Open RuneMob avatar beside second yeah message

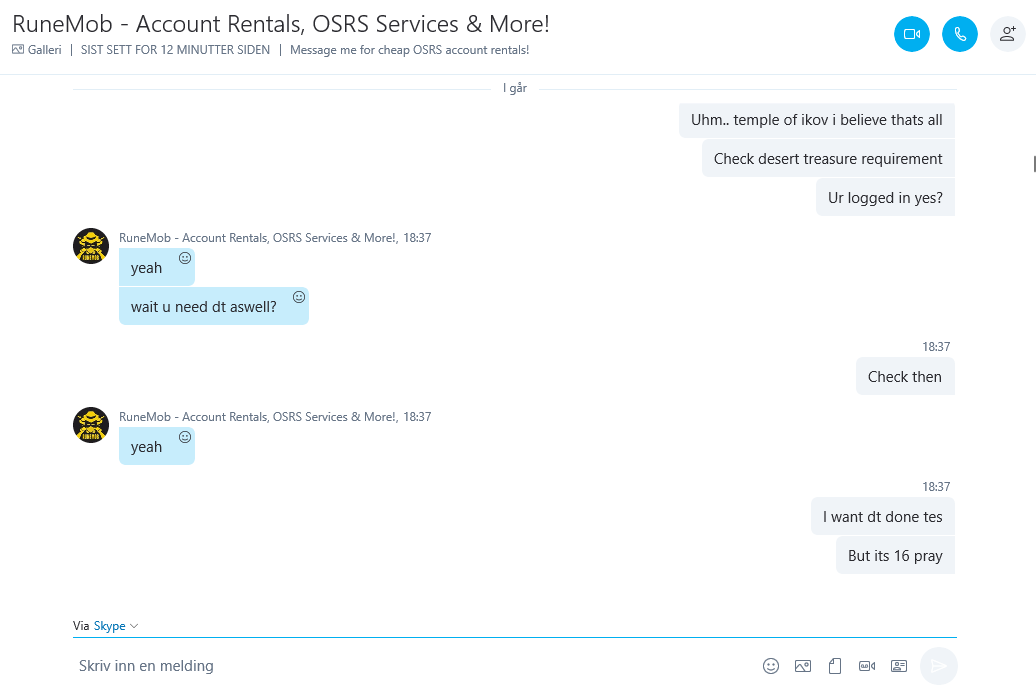click(x=91, y=425)
